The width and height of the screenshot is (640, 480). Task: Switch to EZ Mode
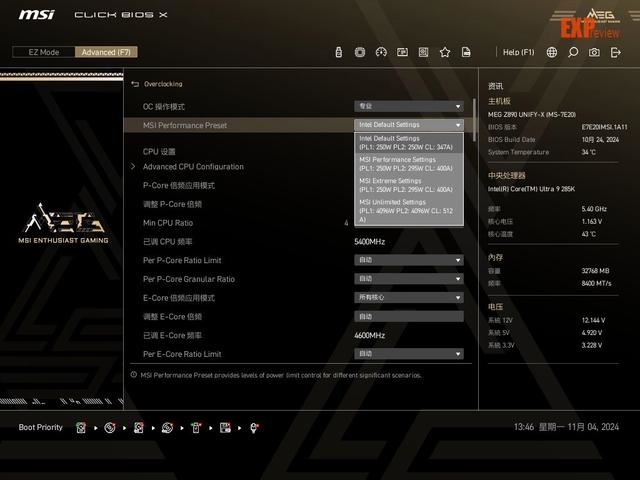pyautogui.click(x=42, y=52)
